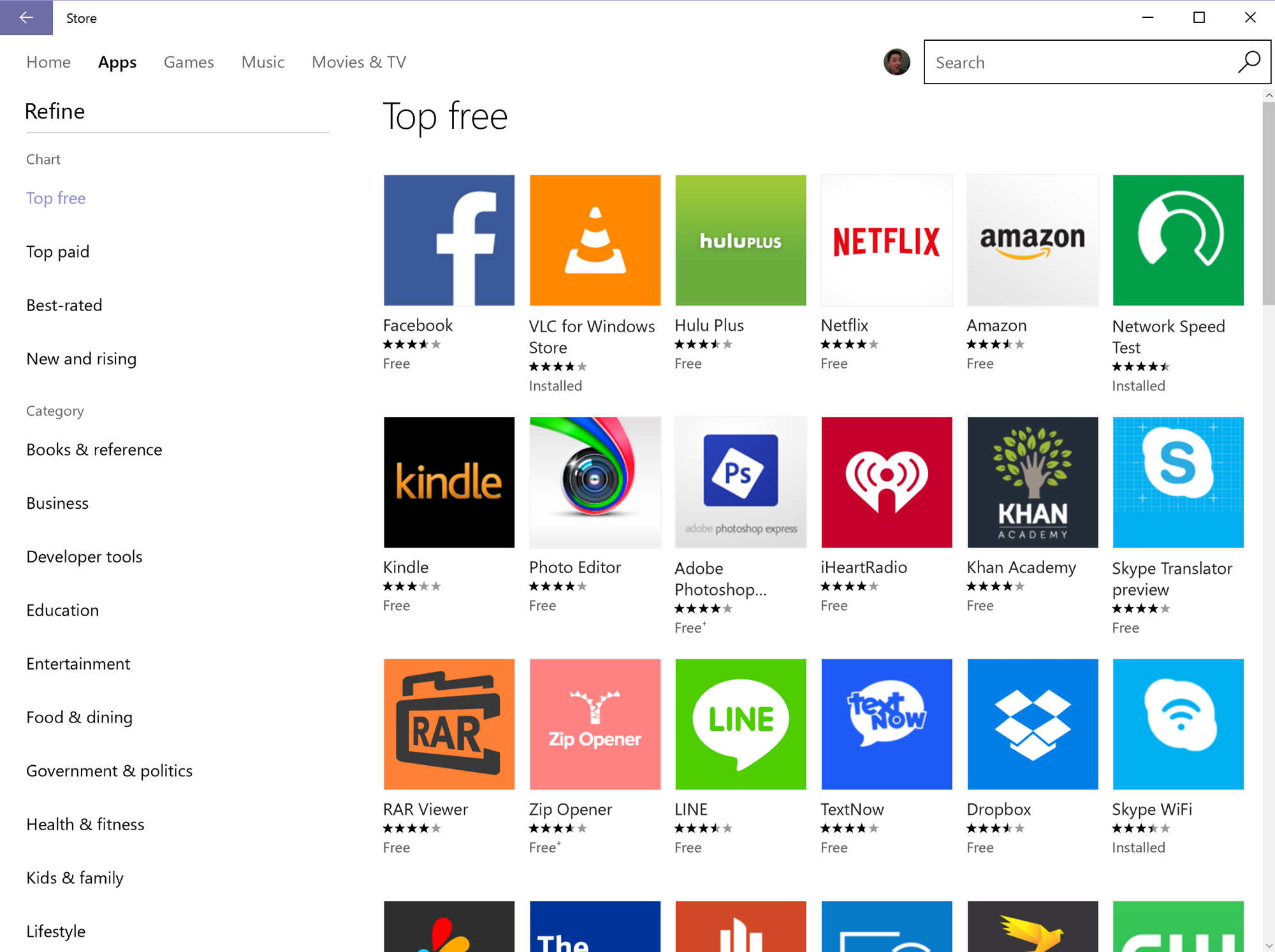Filter by Business category
The height and width of the screenshot is (952, 1275).
(x=57, y=503)
